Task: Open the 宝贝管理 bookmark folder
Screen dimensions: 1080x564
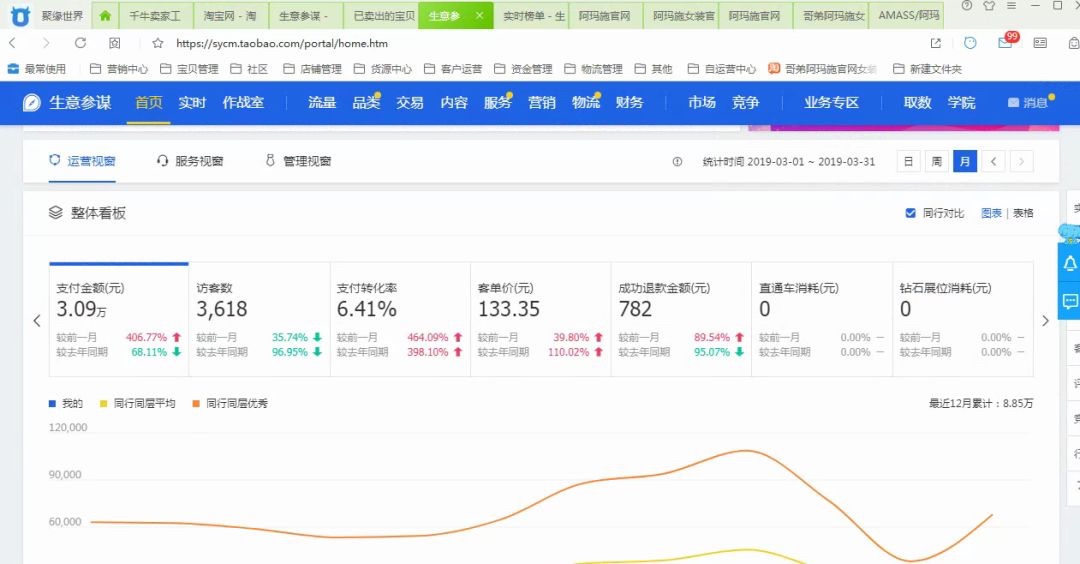Action: pos(189,69)
